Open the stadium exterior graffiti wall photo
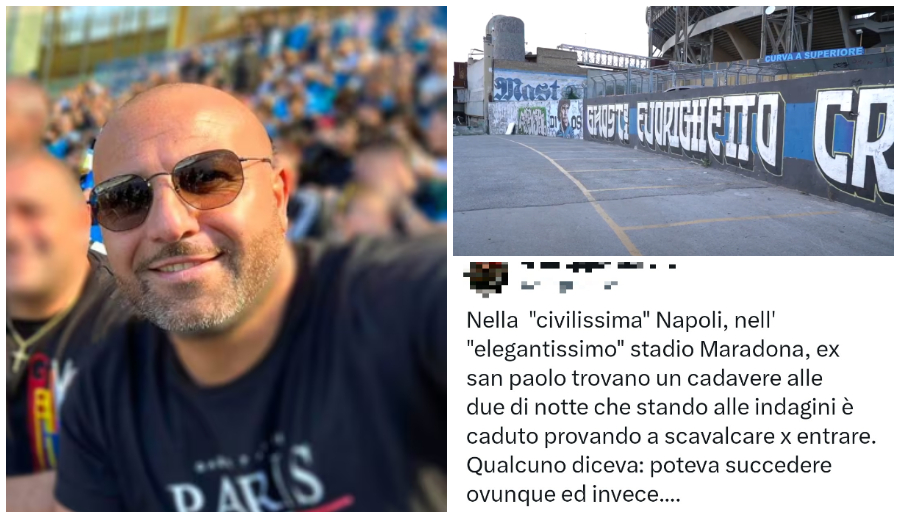The width and height of the screenshot is (900, 518). click(x=673, y=131)
